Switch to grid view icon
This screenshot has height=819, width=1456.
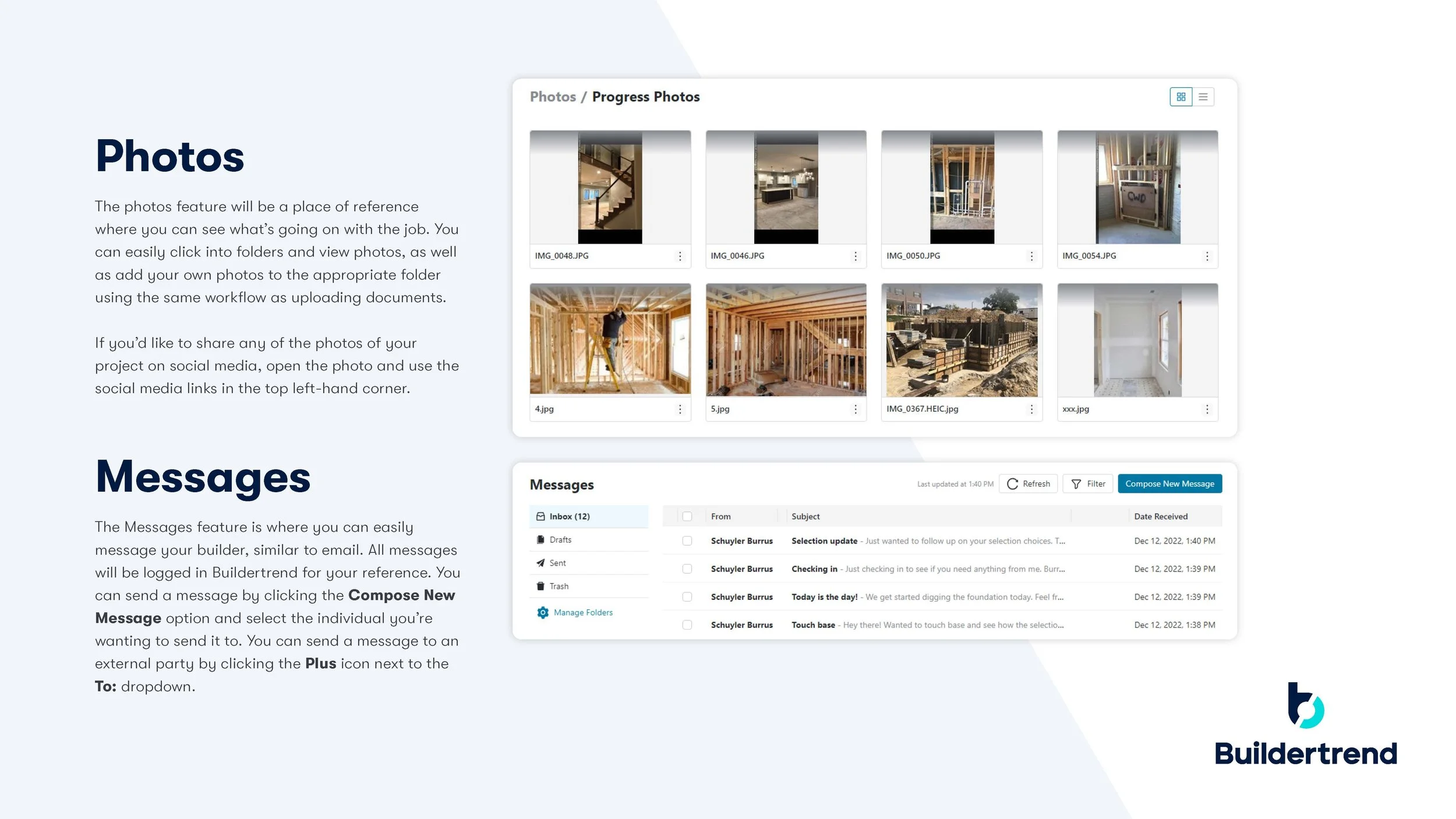point(1181,97)
